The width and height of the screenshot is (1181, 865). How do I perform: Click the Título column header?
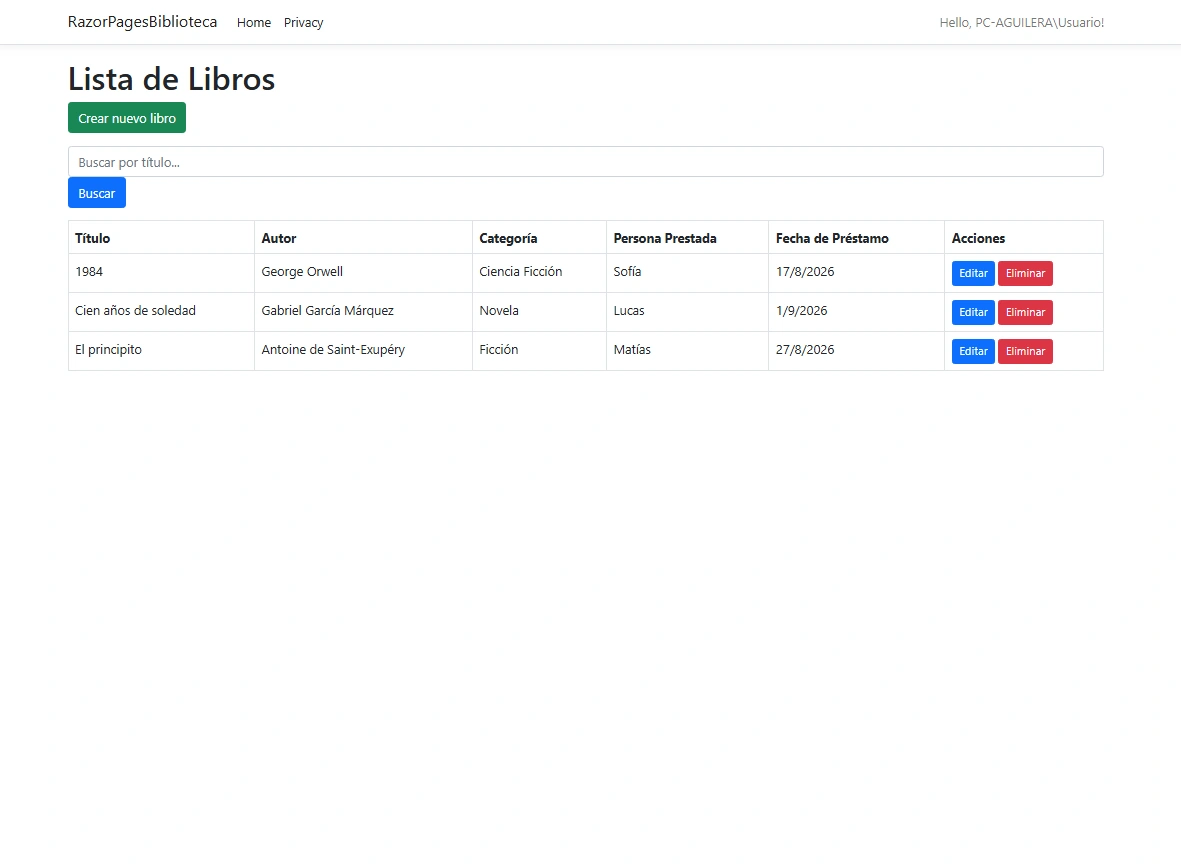point(93,238)
